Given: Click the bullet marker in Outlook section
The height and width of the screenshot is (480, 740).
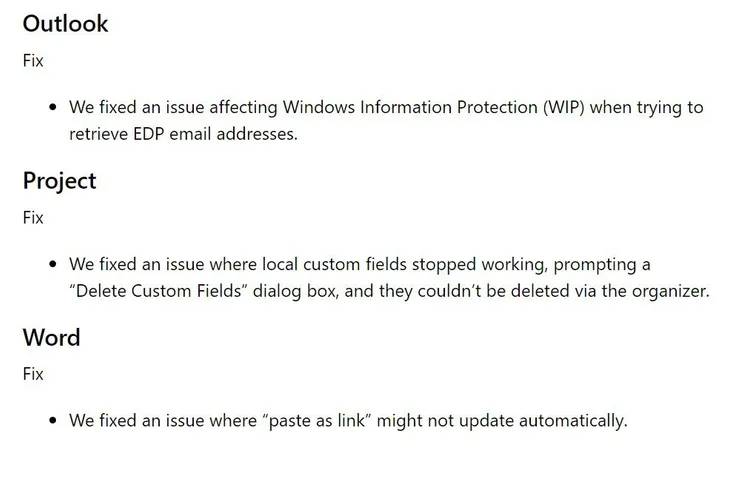Looking at the screenshot, I should click(52, 107).
